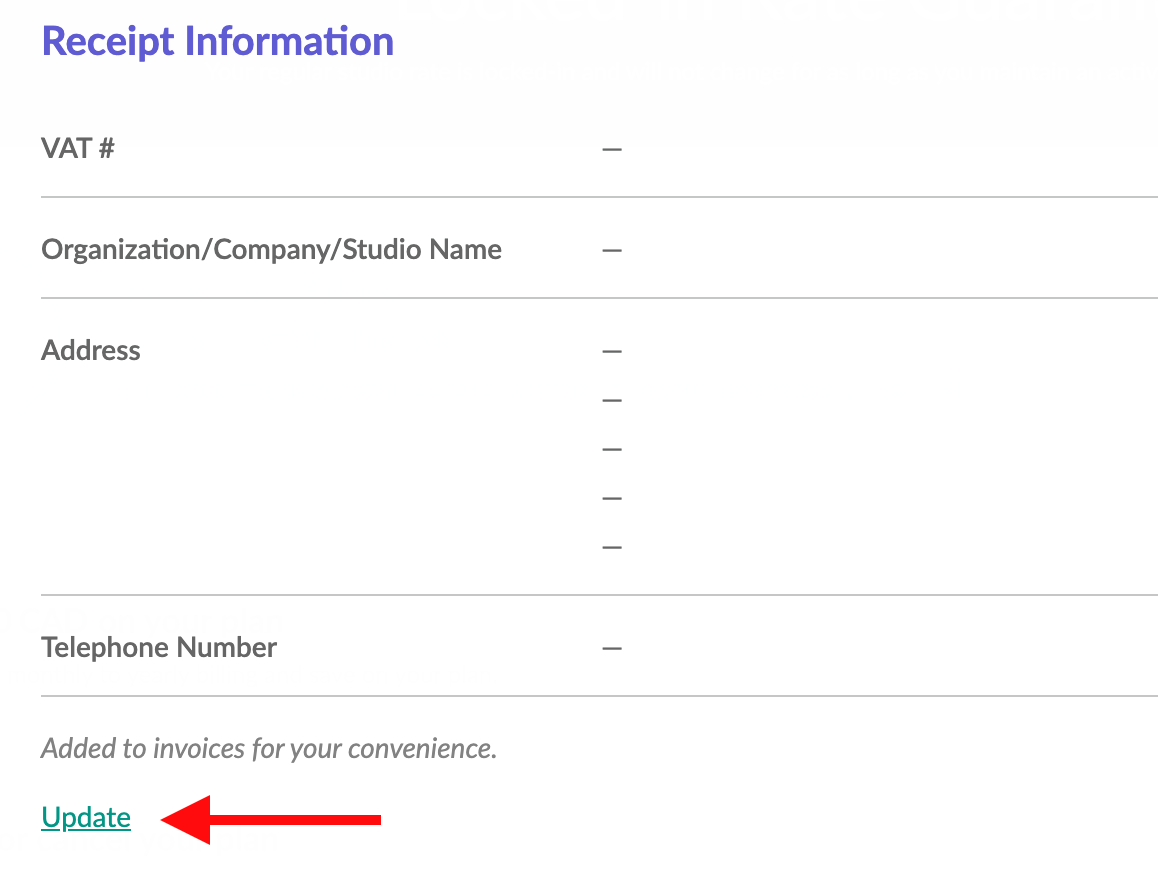
Task: Click the VAT # label
Action: [78, 148]
